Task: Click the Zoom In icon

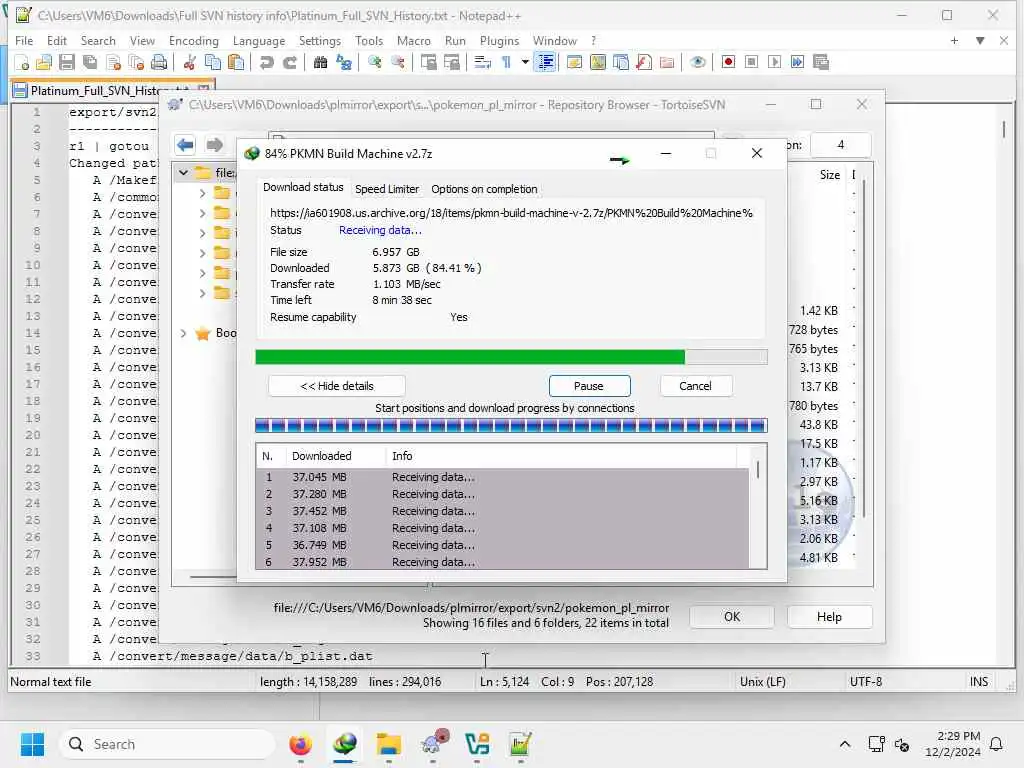Action: click(374, 63)
